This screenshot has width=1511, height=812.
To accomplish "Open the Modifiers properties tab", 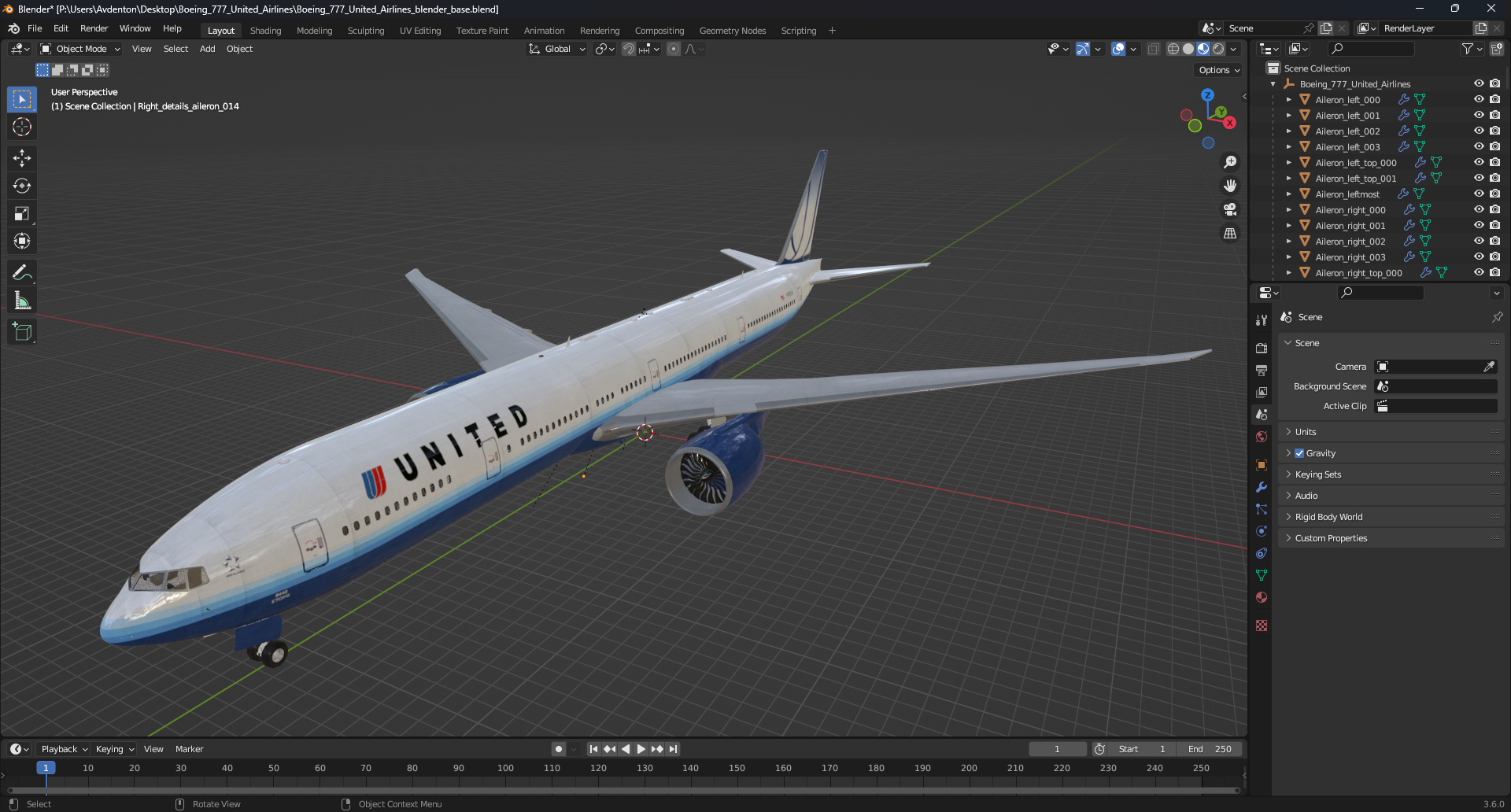I will [x=1262, y=487].
